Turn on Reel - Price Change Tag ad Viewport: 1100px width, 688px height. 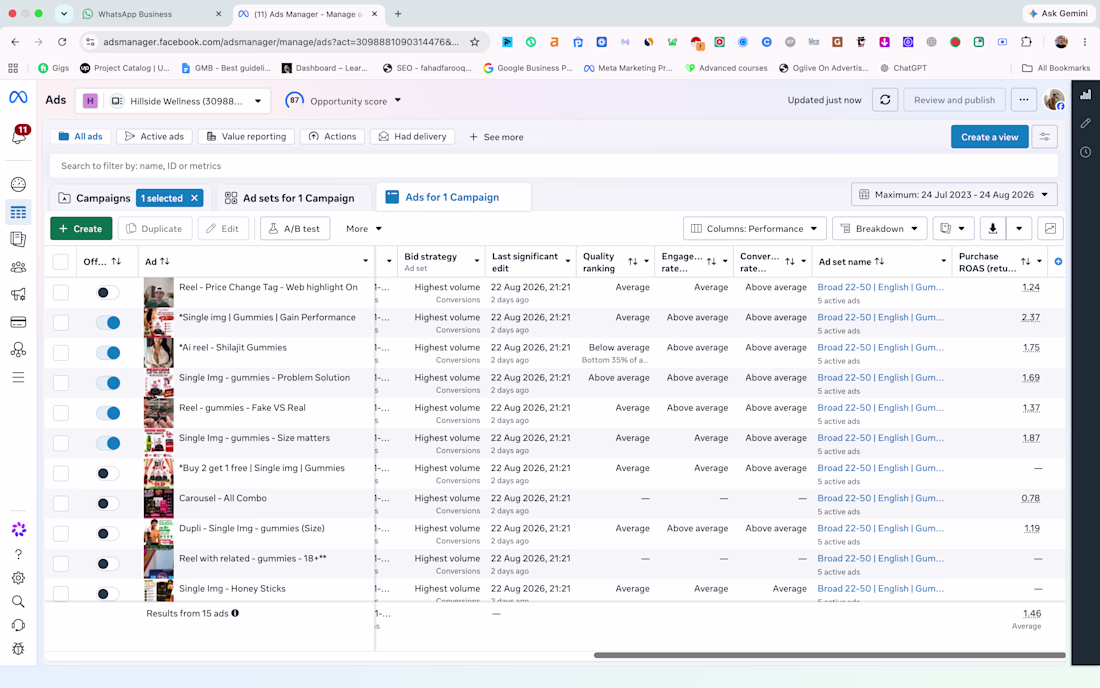pos(107,292)
